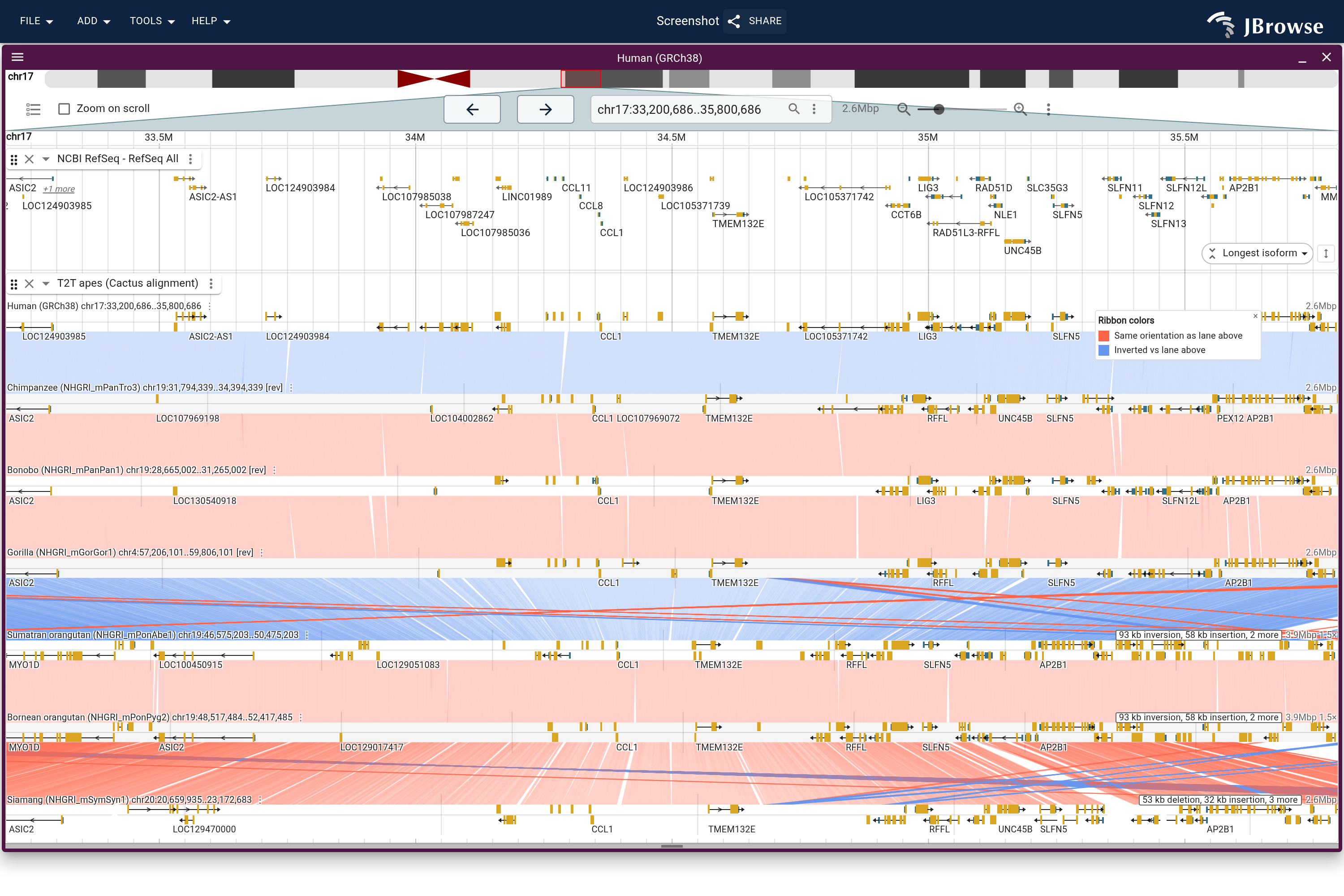
Task: Open location box options menu
Action: (814, 108)
